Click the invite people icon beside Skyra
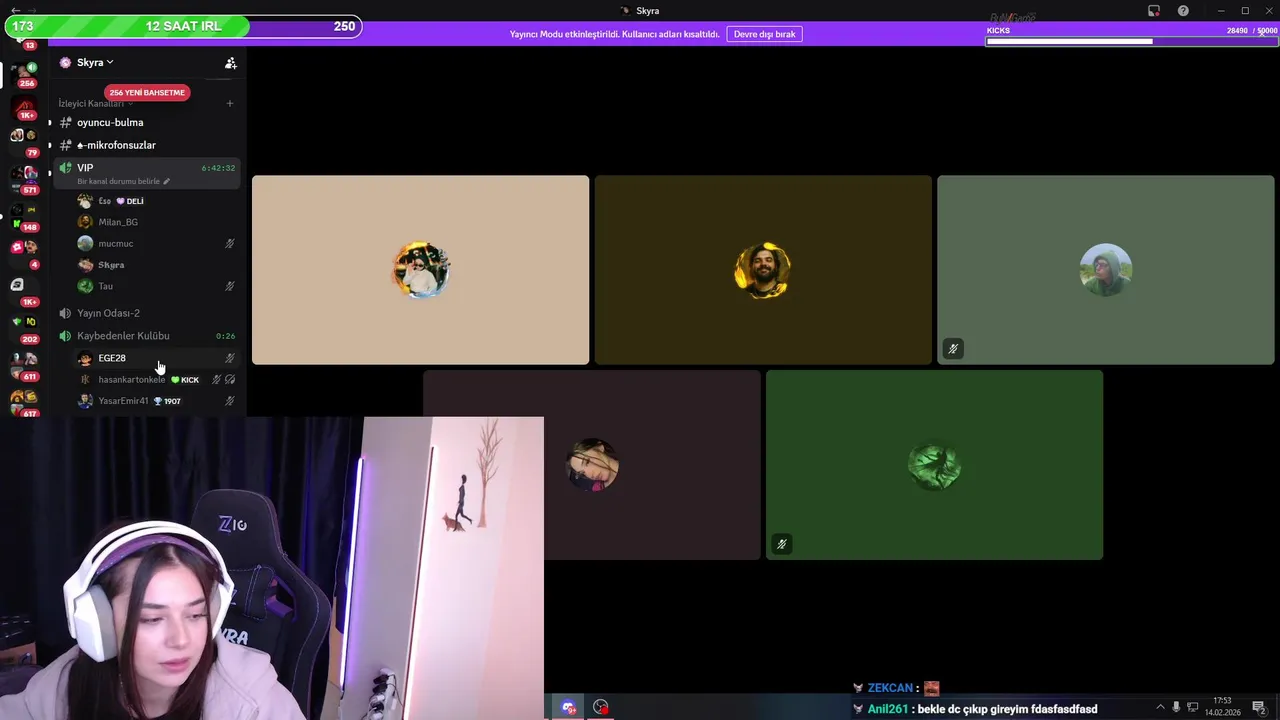The image size is (1280, 720). click(231, 63)
